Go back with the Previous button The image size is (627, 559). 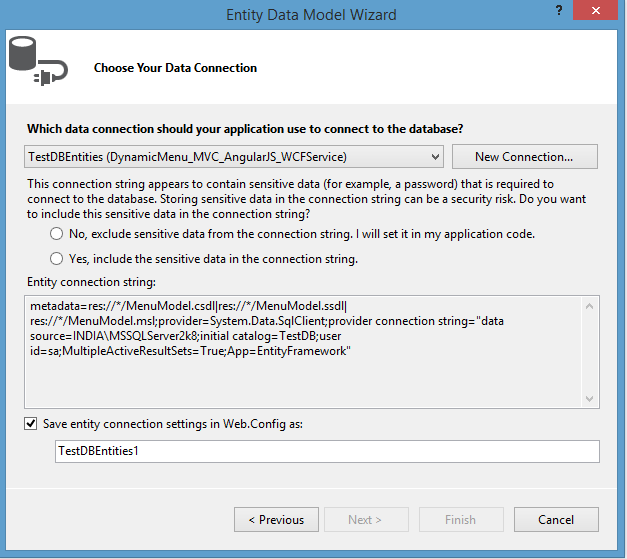point(276,520)
